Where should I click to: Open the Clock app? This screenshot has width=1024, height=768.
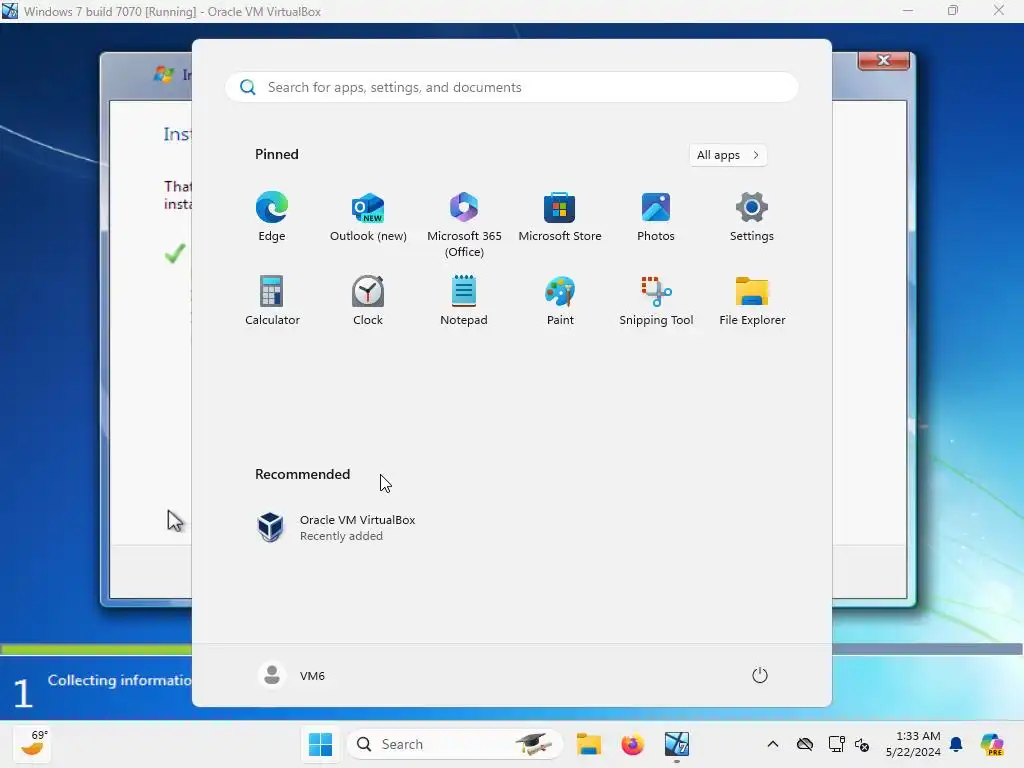(x=368, y=301)
